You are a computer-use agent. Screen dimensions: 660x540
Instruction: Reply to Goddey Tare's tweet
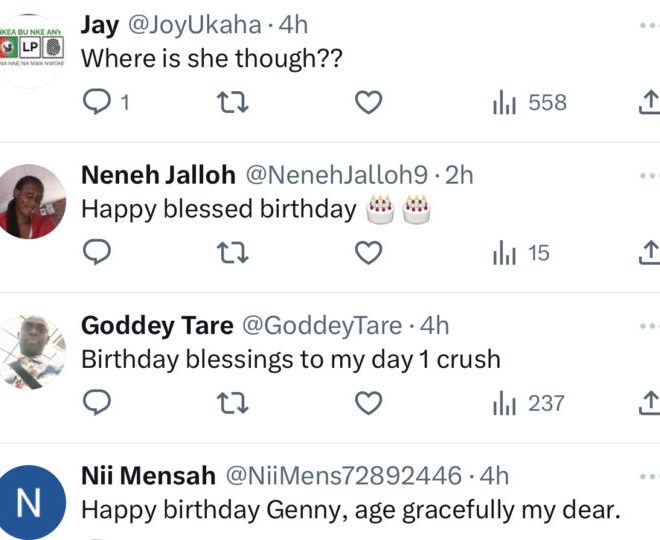coord(95,403)
